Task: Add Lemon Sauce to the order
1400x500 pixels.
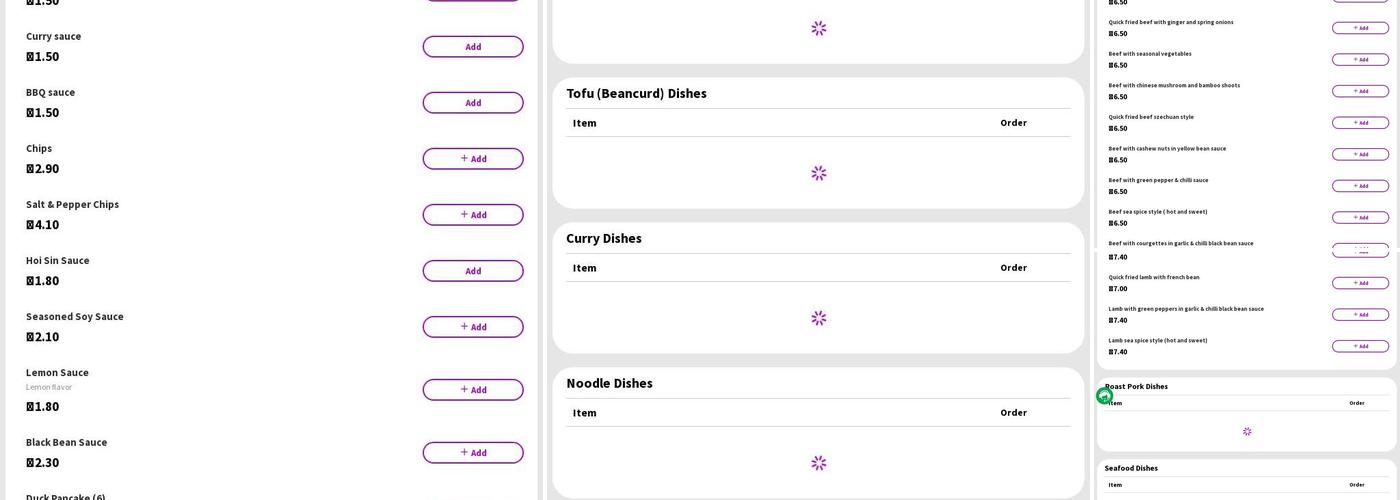Action: click(x=472, y=390)
